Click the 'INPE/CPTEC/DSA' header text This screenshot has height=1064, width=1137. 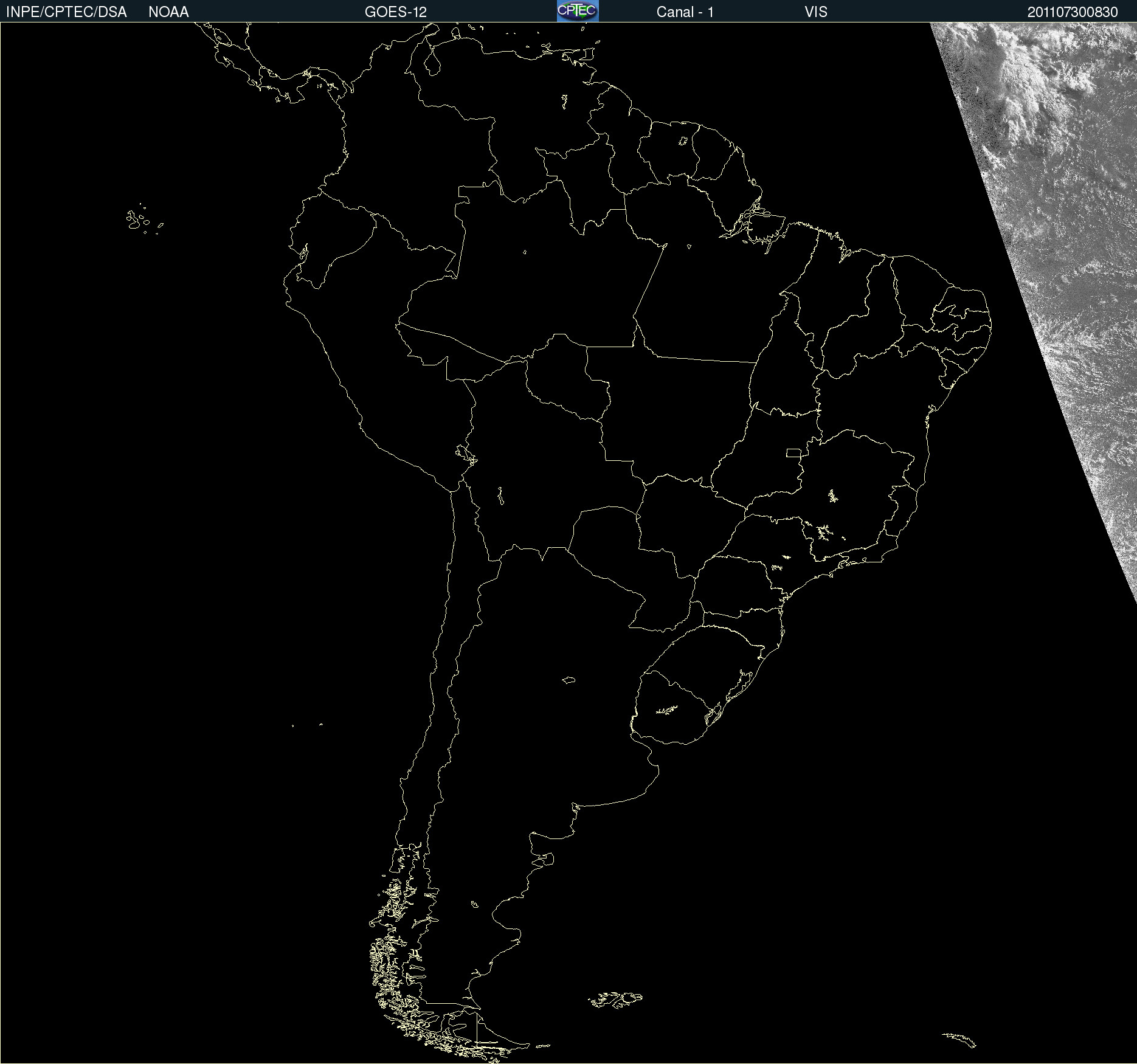pos(66,12)
